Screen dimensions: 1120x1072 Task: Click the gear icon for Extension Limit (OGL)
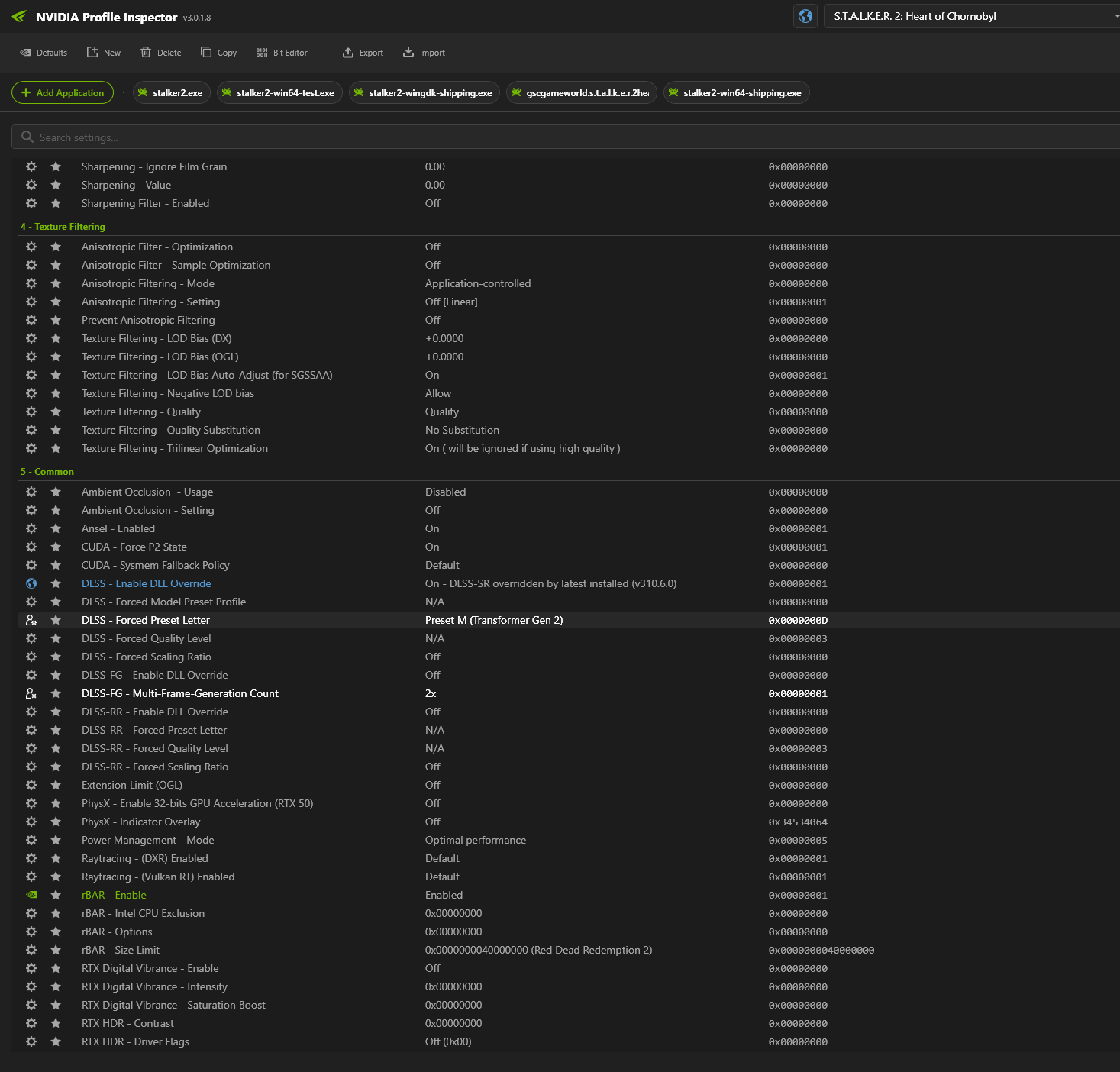31,785
